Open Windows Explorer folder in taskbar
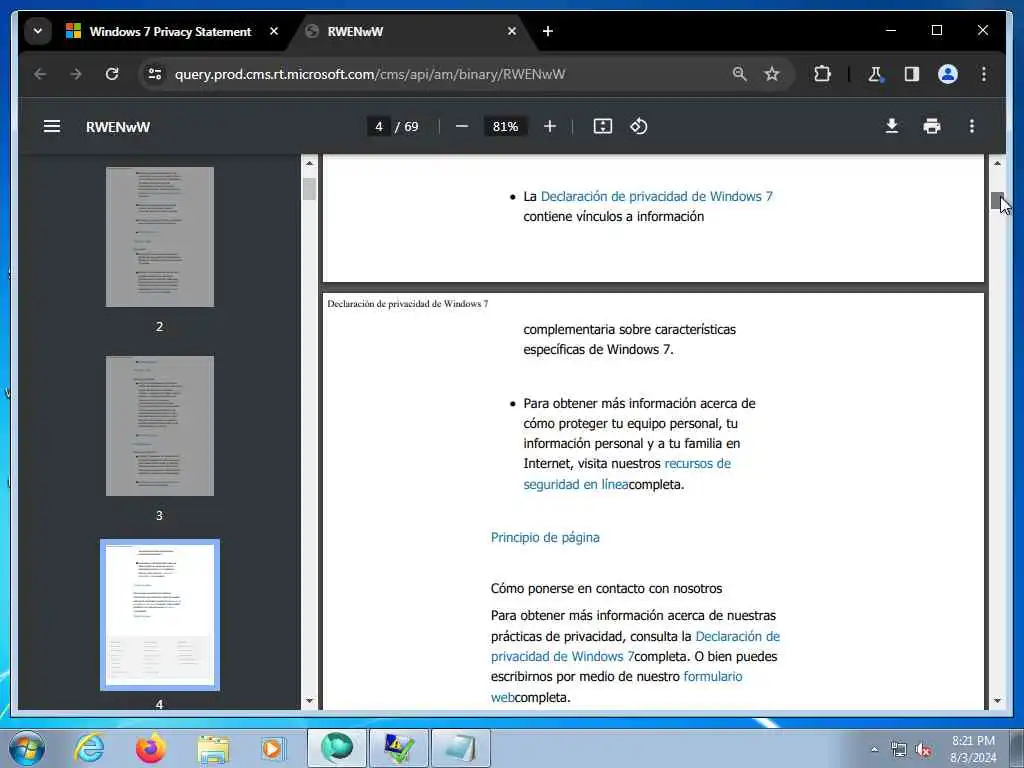 click(213, 748)
